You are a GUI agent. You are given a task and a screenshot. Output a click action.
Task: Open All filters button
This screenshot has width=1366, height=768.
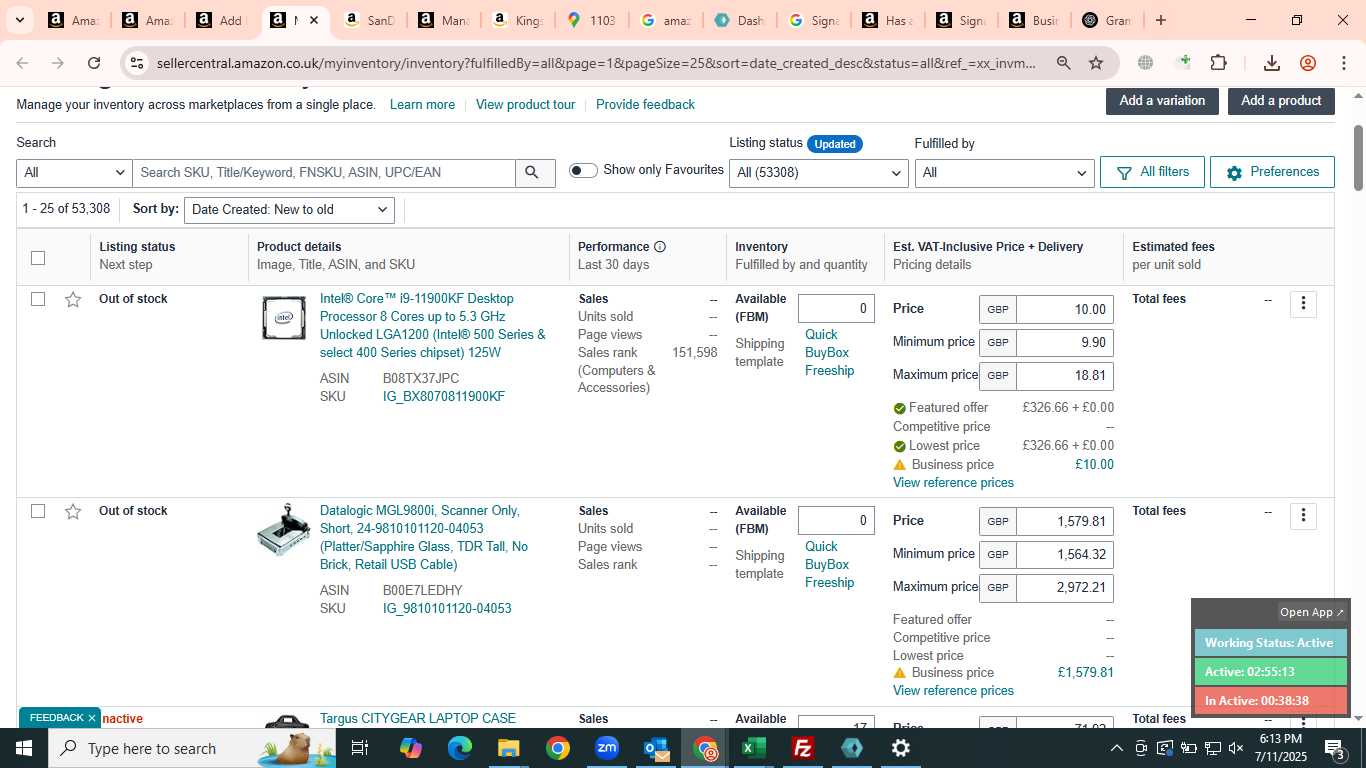[1152, 172]
